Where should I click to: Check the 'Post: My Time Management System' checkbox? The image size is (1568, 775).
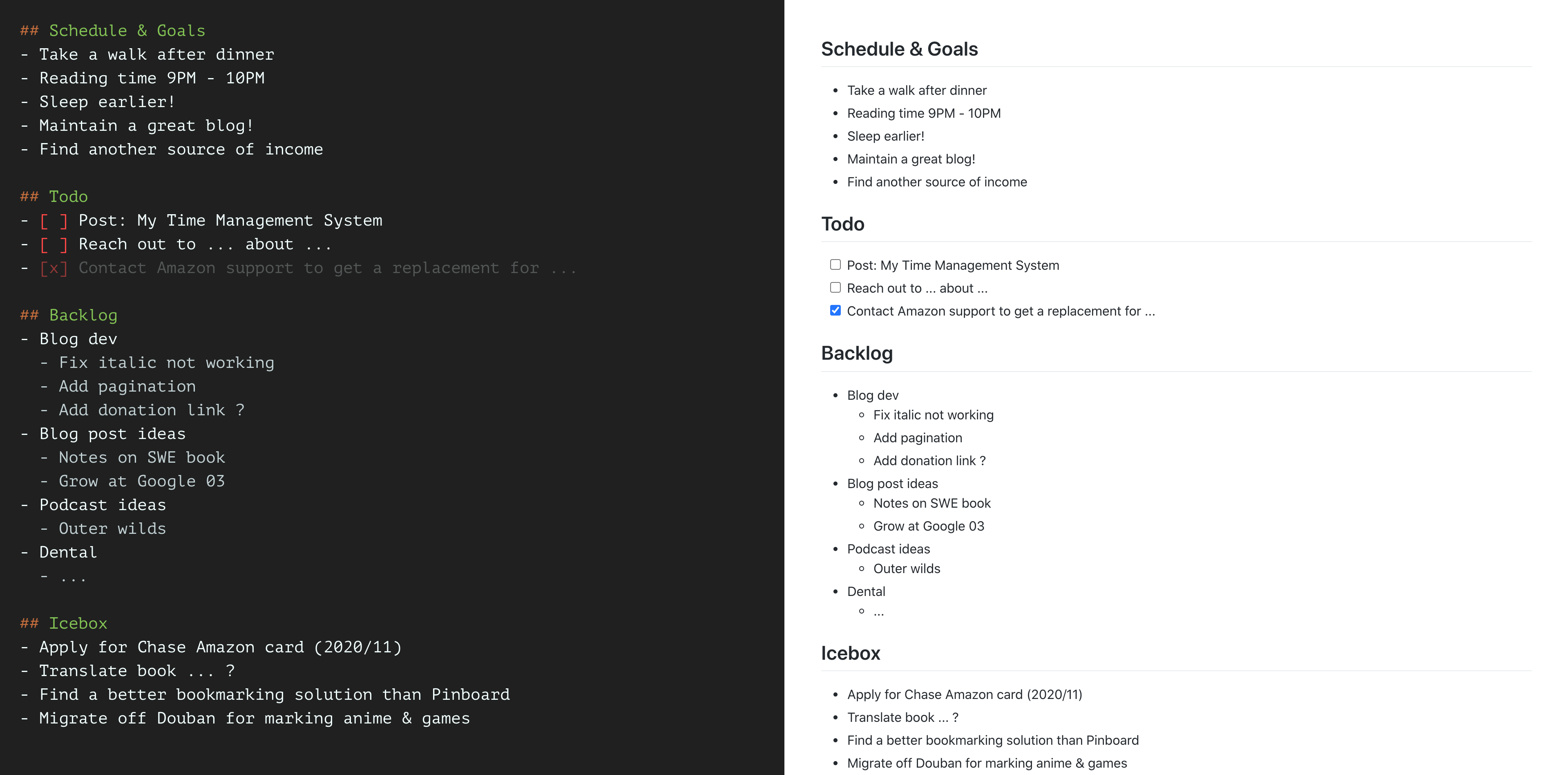click(835, 265)
